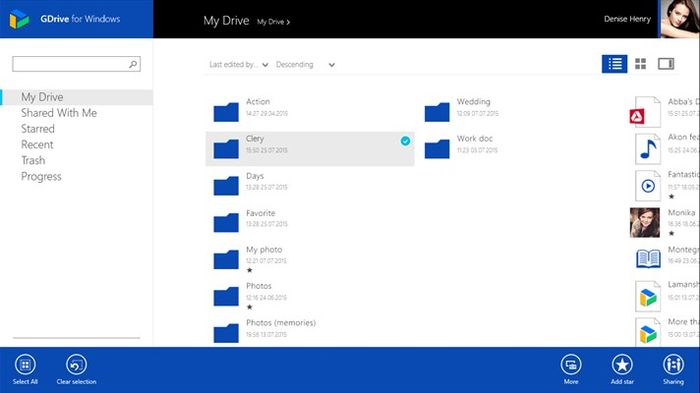Open the Akon music file icon
This screenshot has width=700, height=393.
click(648, 149)
